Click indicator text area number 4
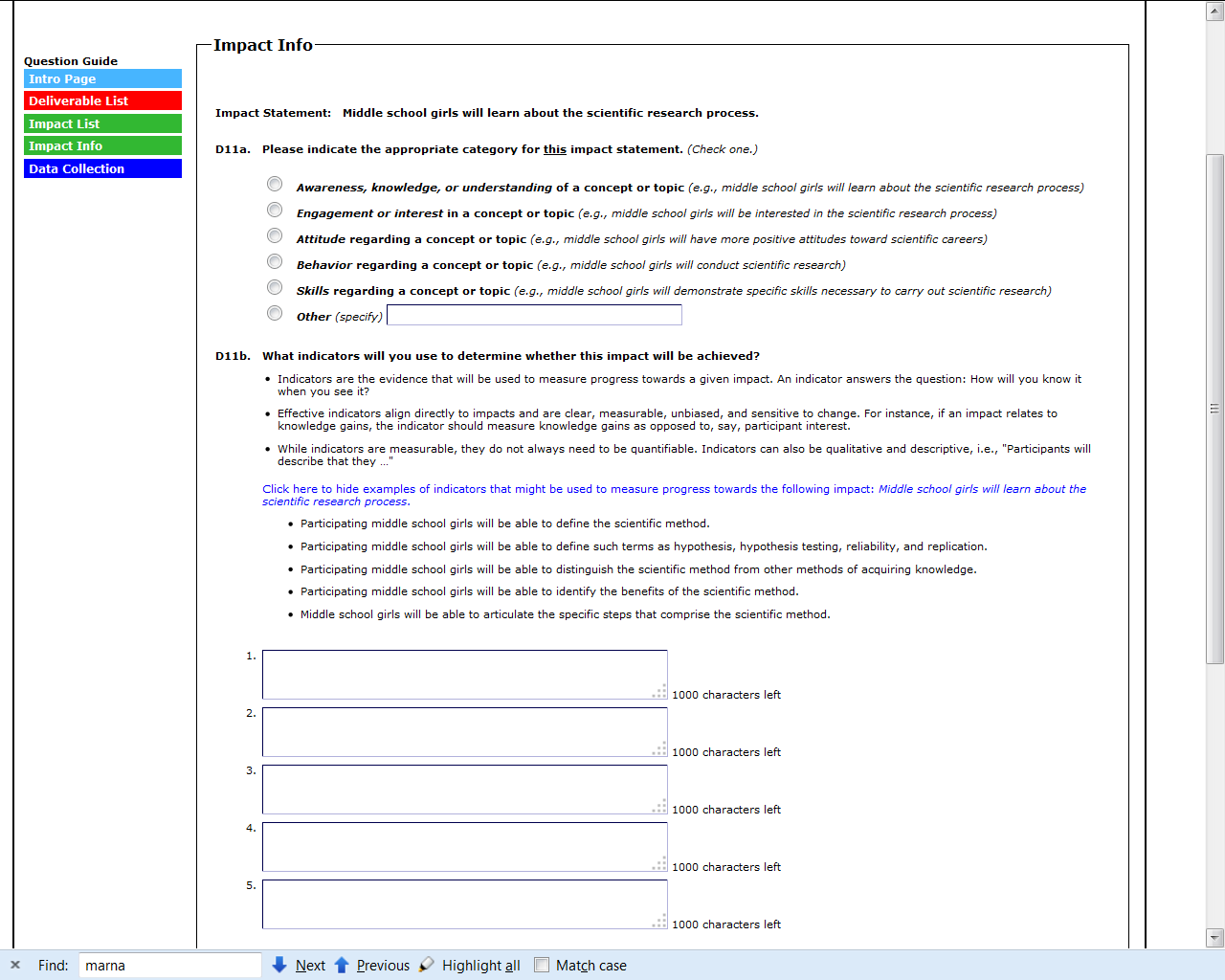 tap(465, 847)
